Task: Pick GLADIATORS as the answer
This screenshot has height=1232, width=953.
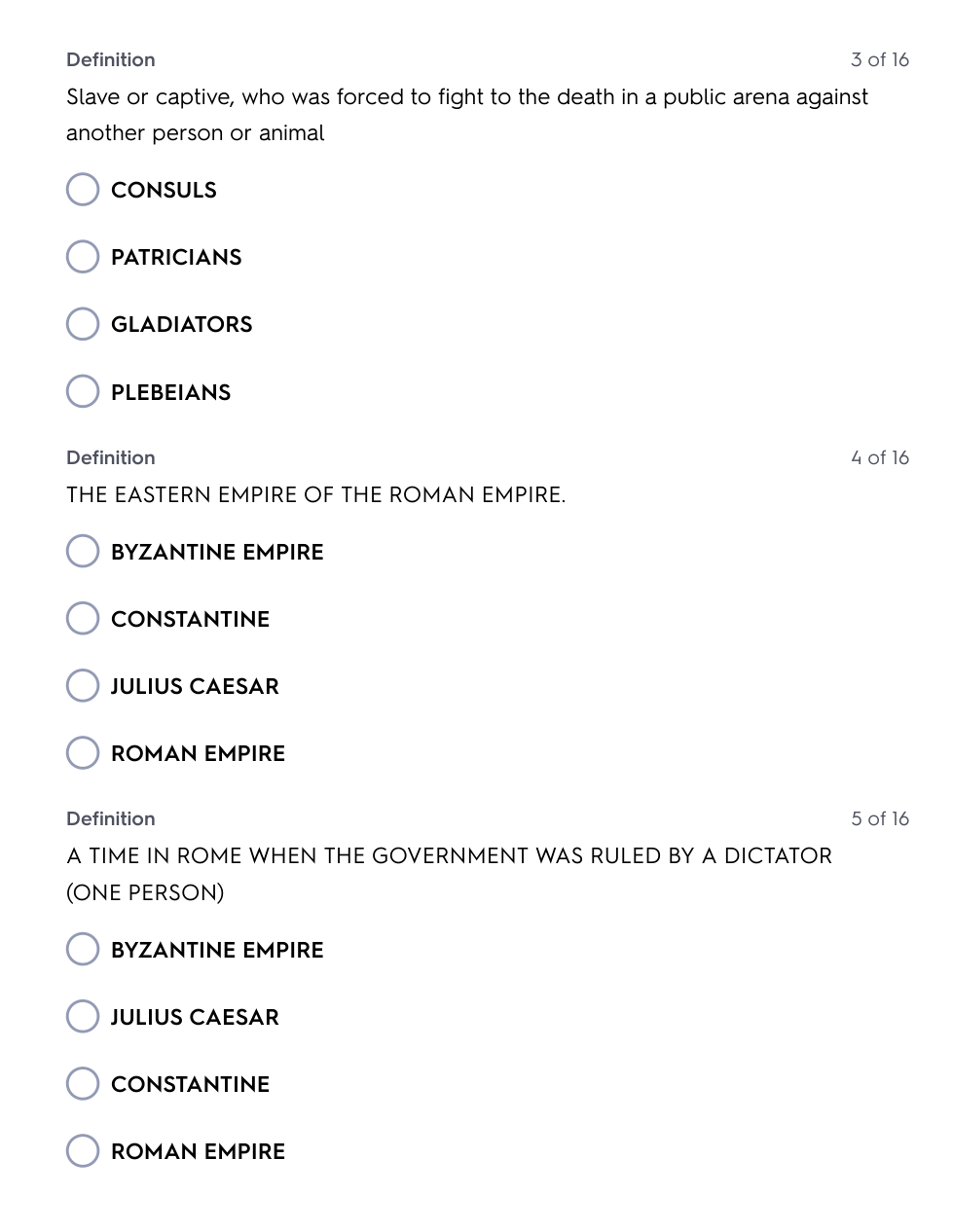Action: pyautogui.click(x=83, y=324)
